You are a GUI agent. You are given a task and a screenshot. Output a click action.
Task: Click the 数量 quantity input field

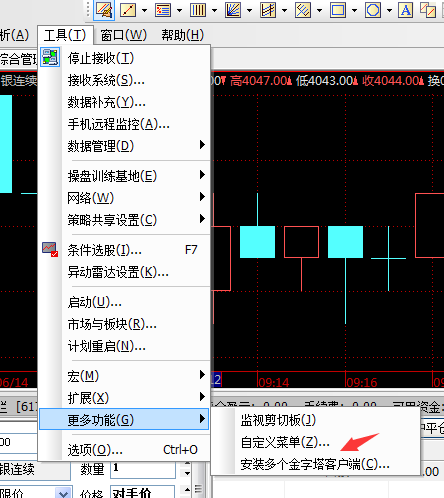143,469
